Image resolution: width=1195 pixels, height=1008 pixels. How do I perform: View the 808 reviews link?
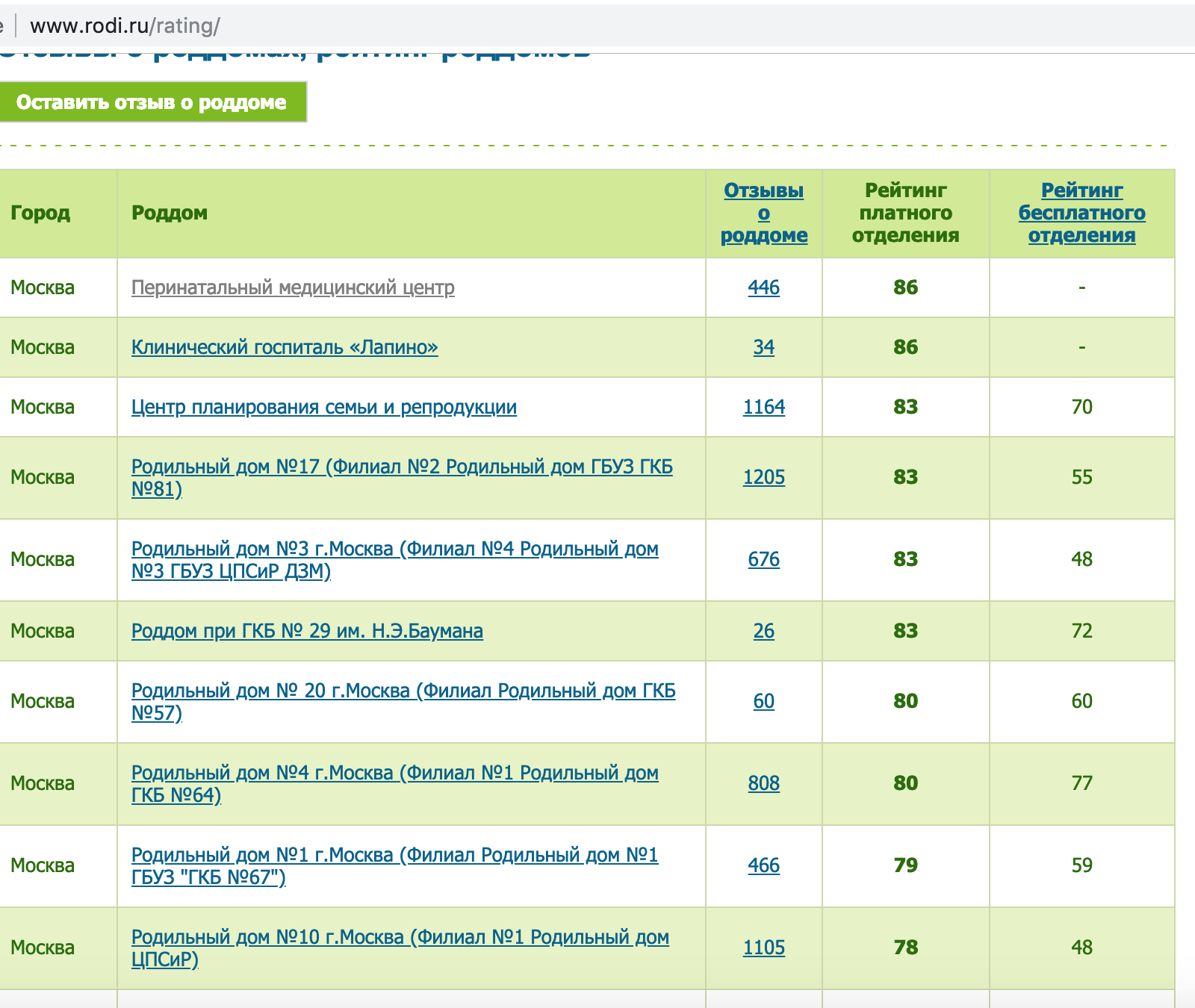763,783
